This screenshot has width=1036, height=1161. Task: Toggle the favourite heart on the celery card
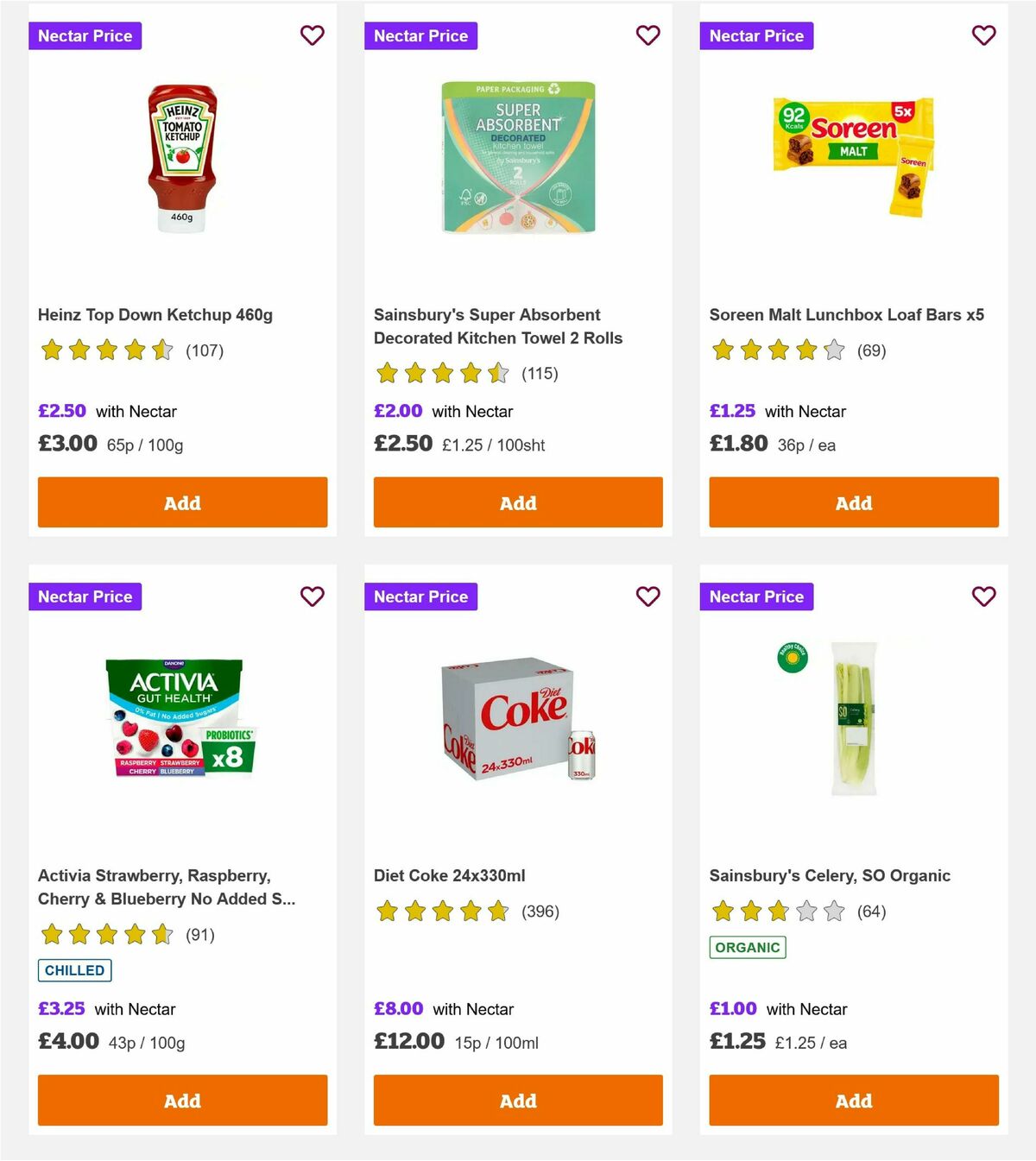[983, 596]
